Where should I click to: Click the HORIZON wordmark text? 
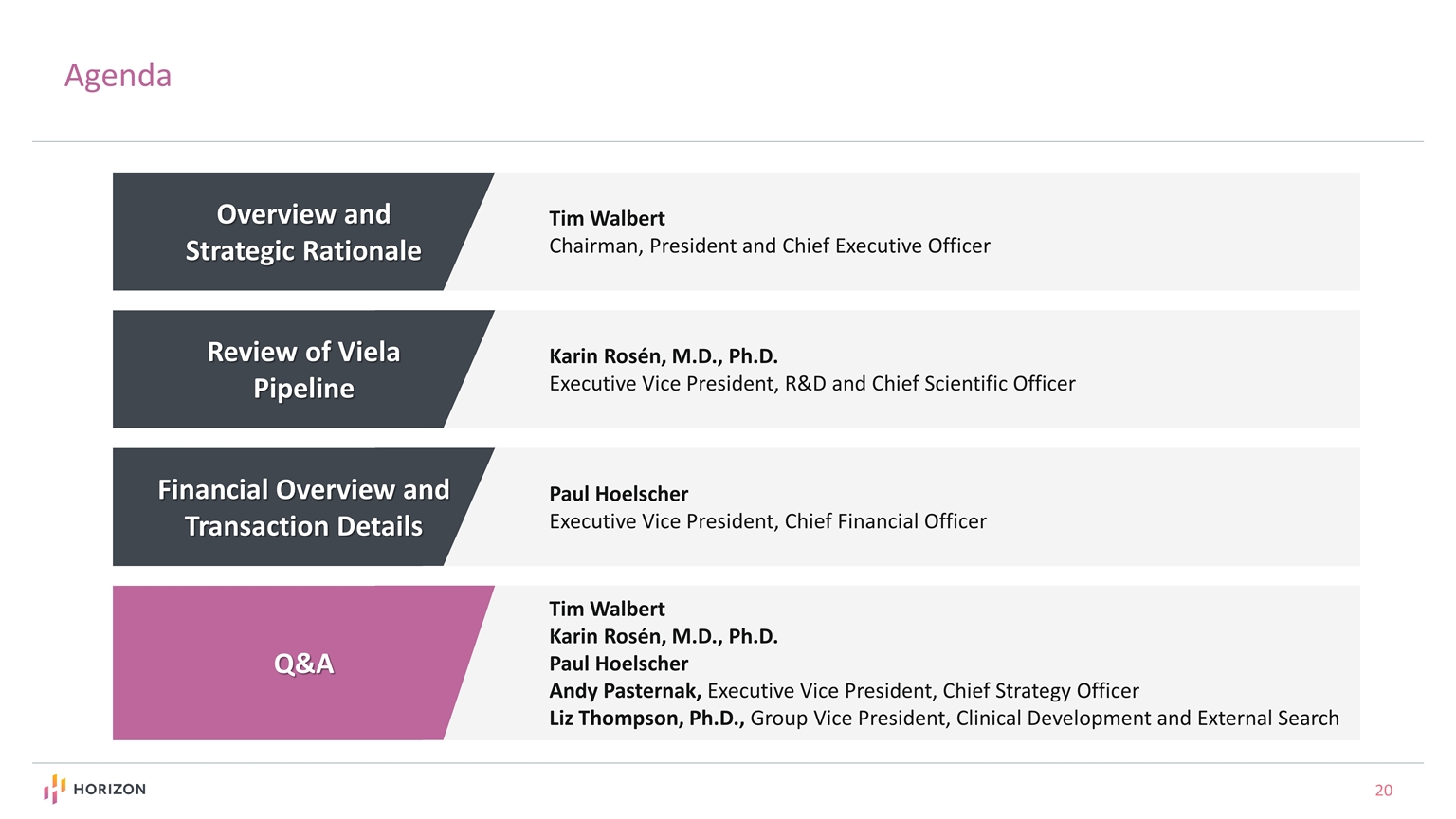point(109,790)
